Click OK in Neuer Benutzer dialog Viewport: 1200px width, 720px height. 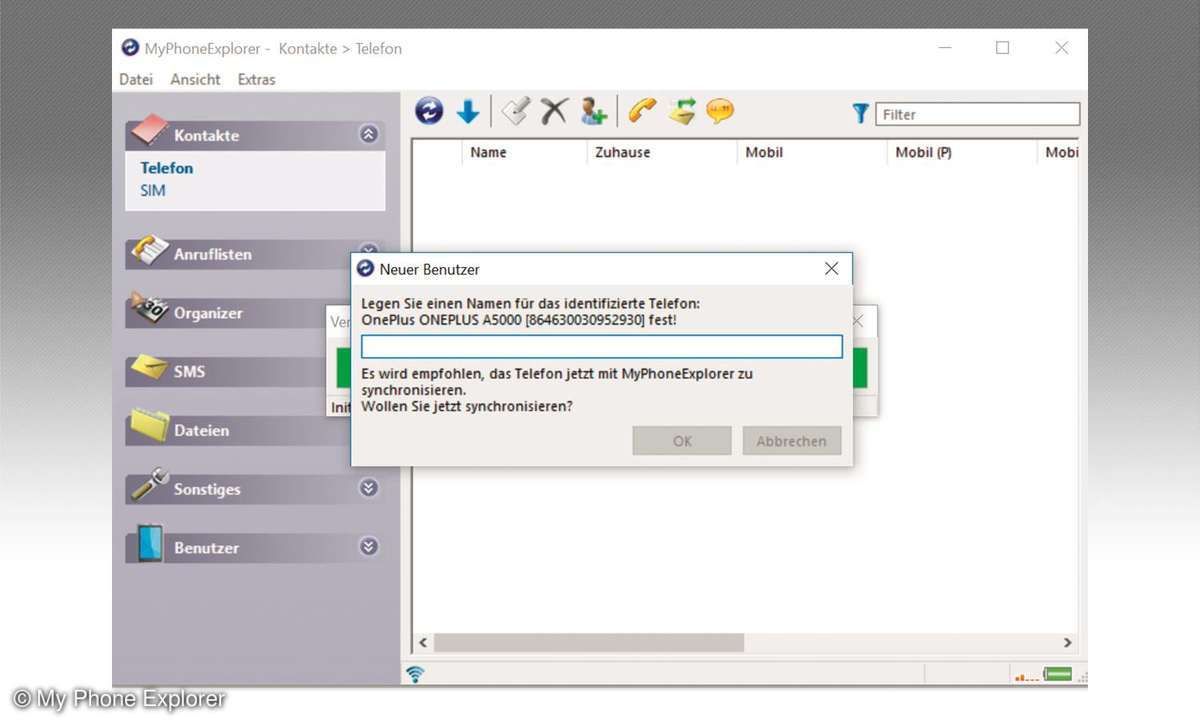click(x=682, y=441)
